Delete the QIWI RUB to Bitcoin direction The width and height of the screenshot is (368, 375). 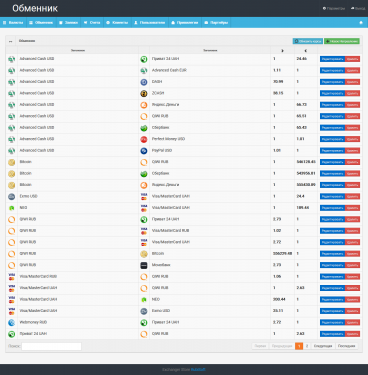click(x=352, y=254)
